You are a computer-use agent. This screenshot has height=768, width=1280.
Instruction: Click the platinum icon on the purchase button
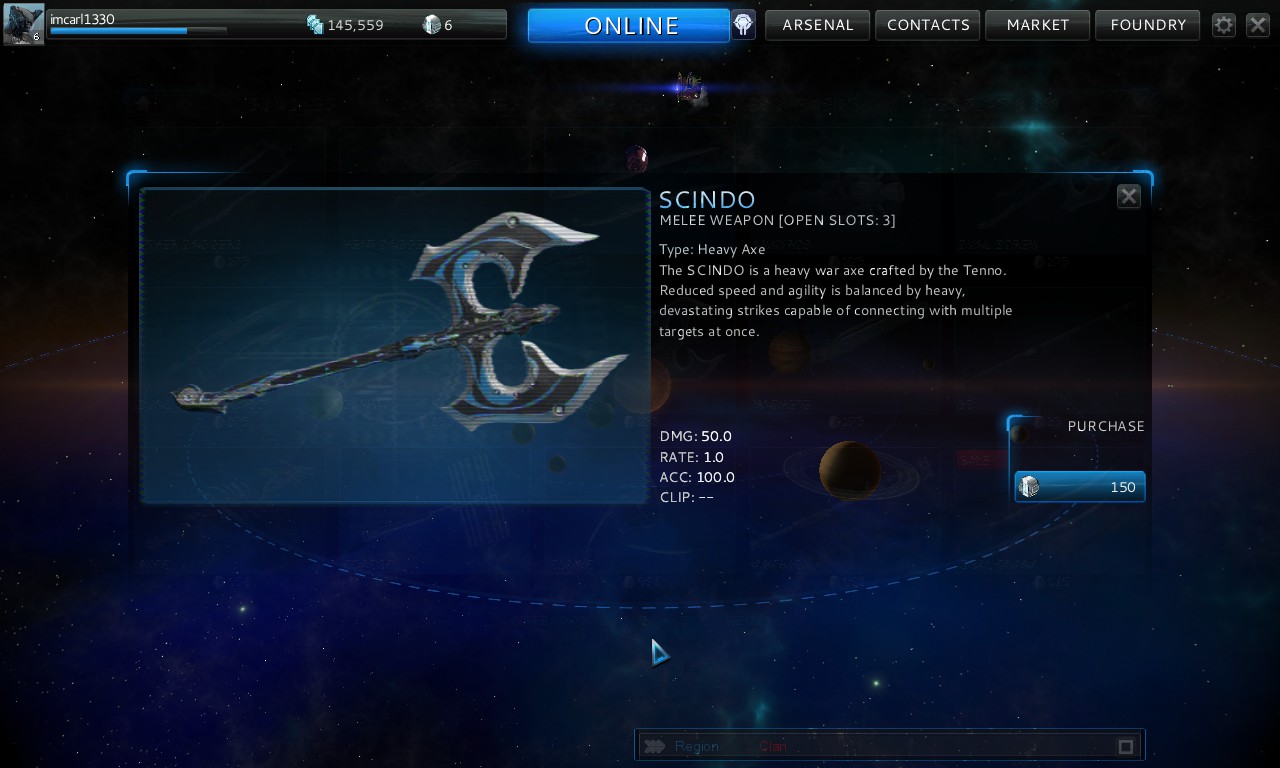click(1029, 487)
